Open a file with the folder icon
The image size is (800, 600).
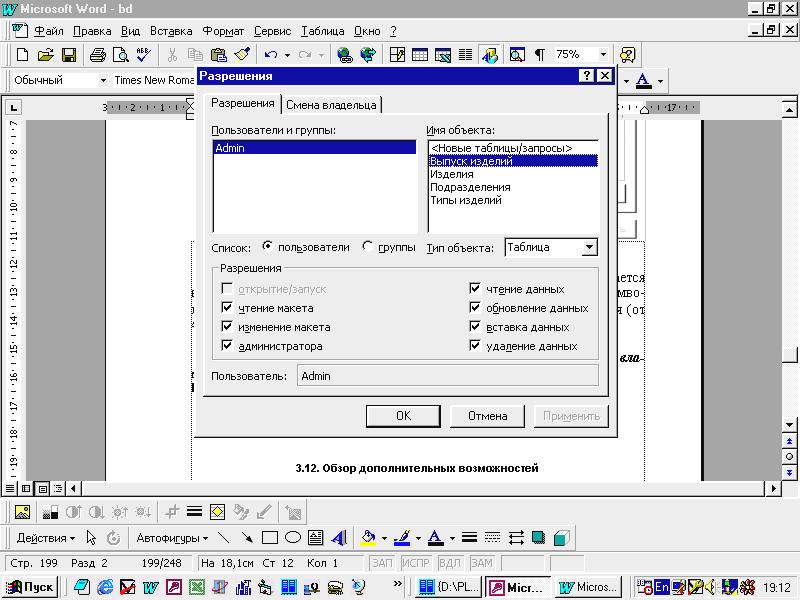pos(45,55)
